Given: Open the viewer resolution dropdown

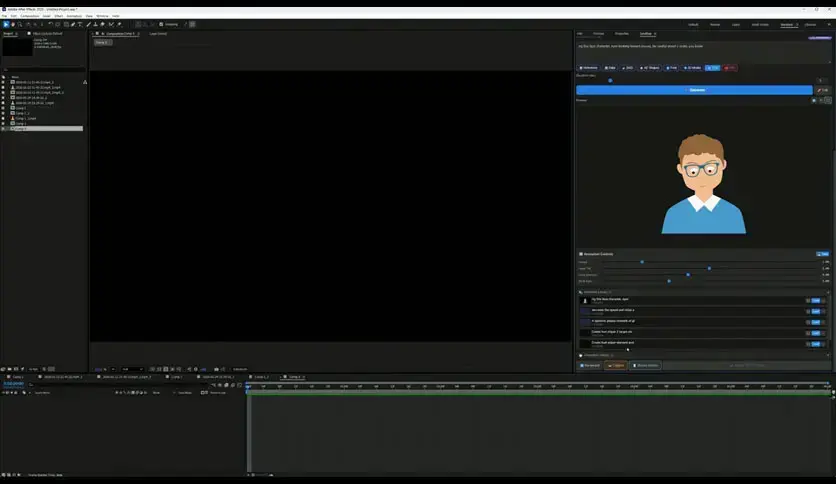Looking at the screenshot, I should tap(132, 369).
